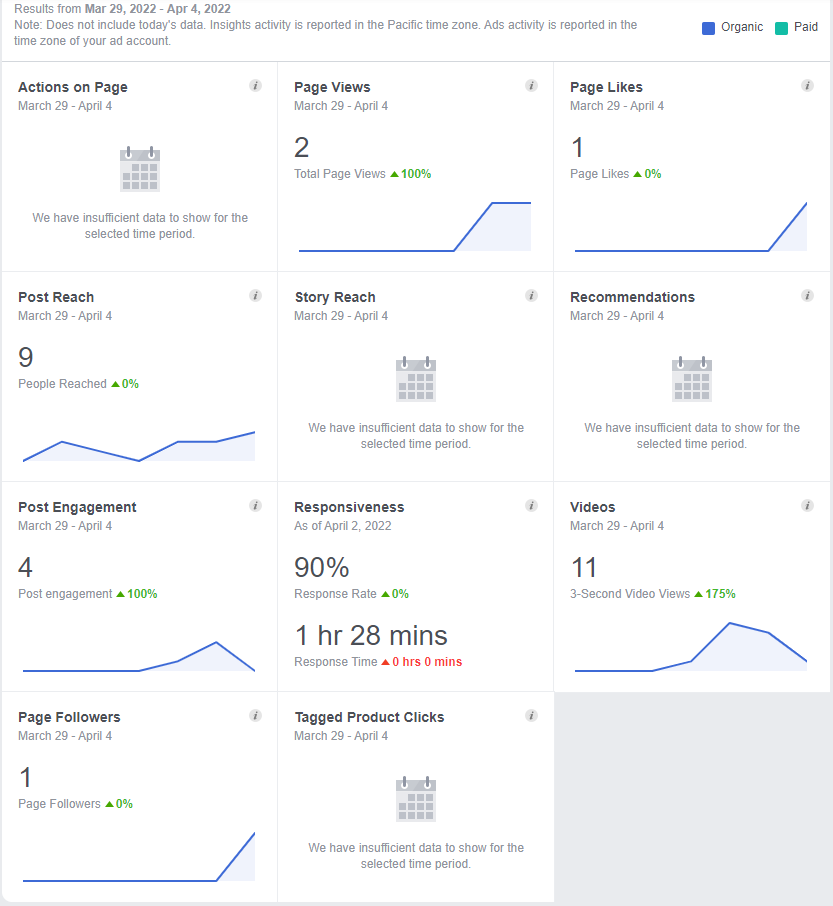Open the Post Reach card title

56,297
